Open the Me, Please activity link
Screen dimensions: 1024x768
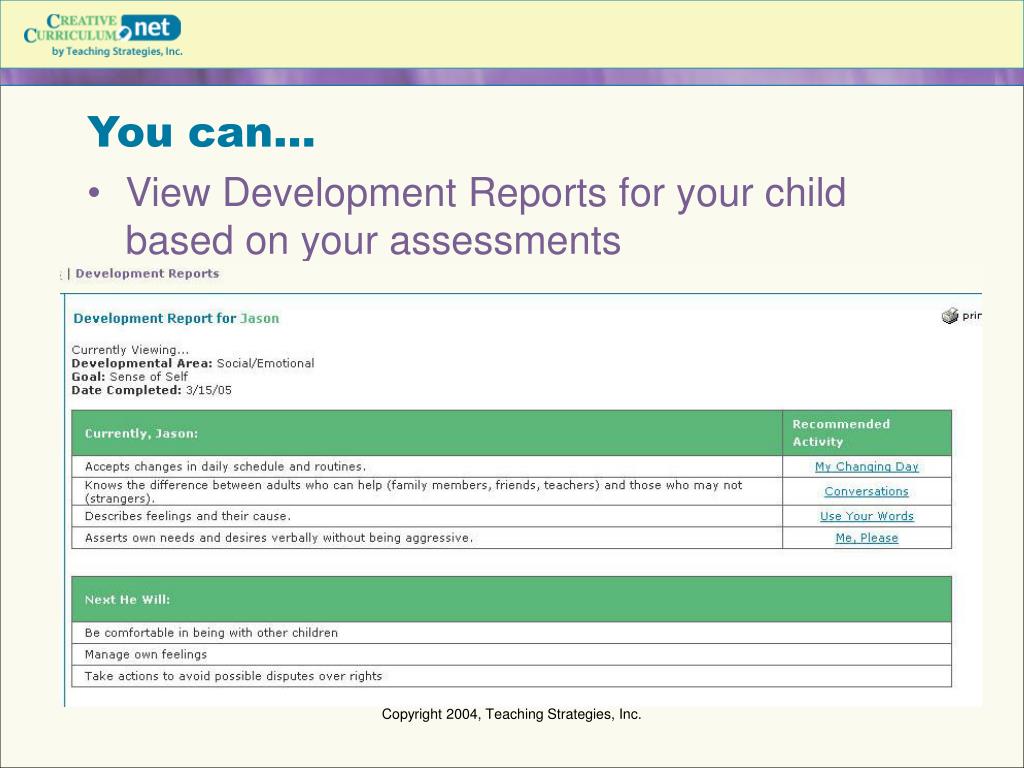(x=867, y=537)
